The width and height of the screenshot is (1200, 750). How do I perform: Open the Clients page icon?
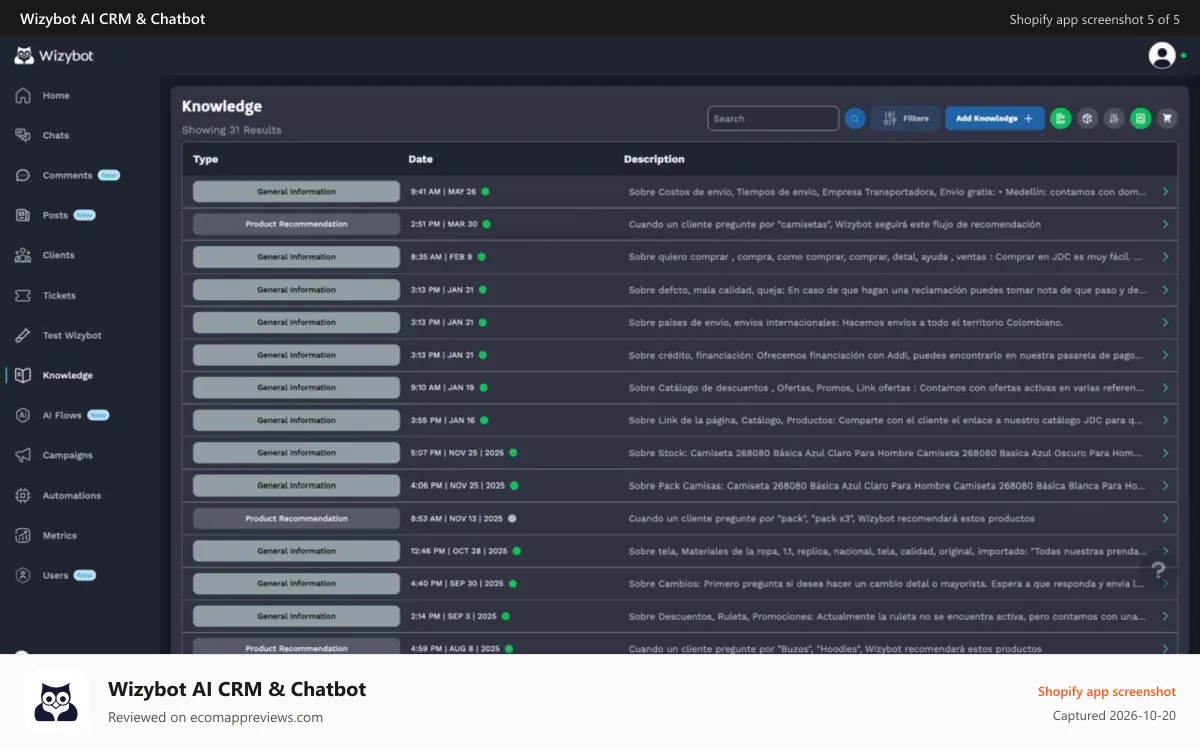pos(23,255)
